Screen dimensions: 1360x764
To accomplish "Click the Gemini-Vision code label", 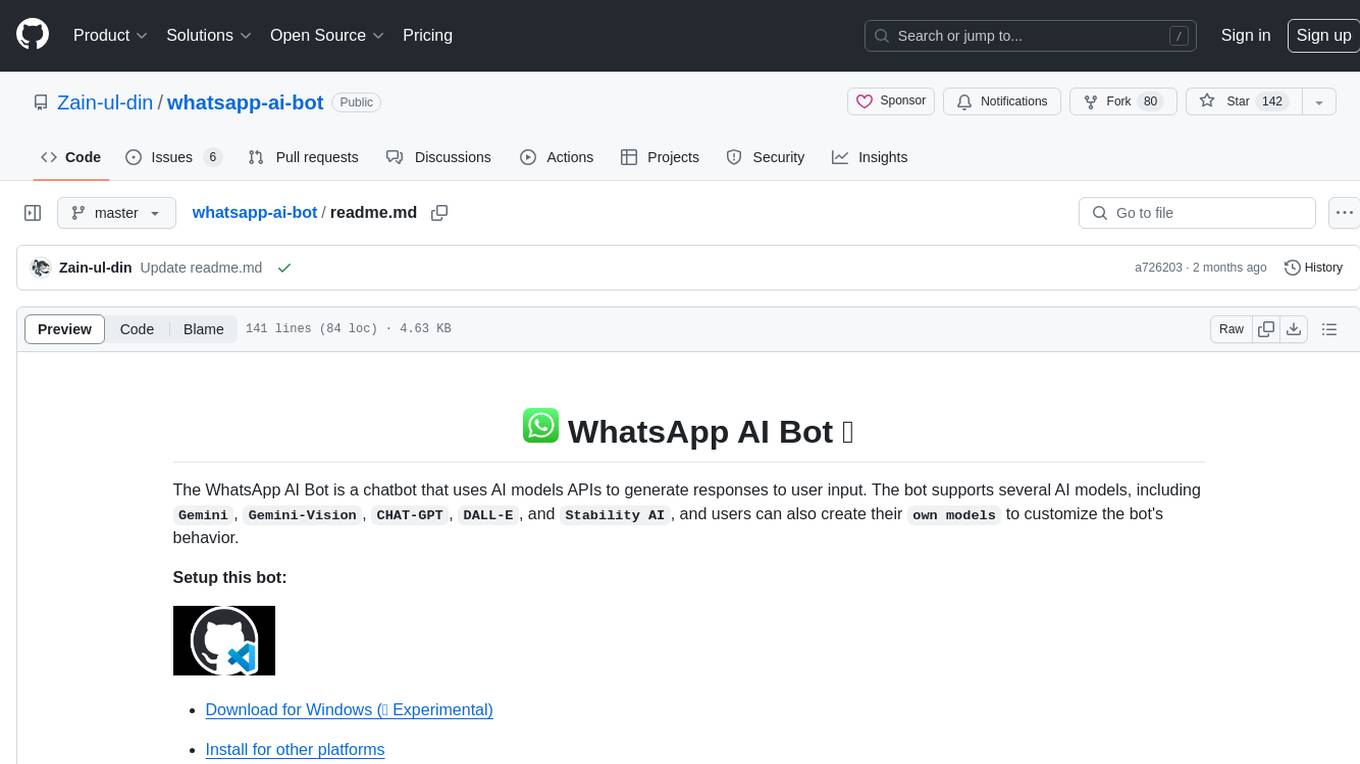I will click(x=302, y=515).
